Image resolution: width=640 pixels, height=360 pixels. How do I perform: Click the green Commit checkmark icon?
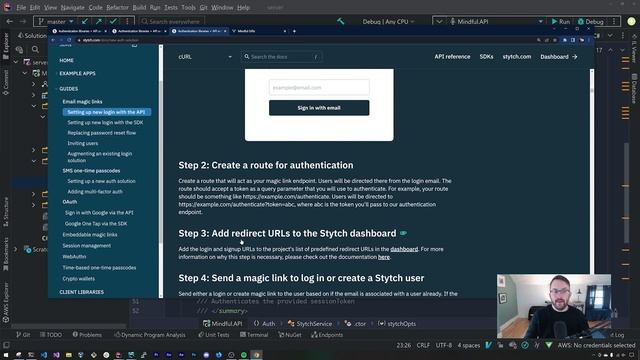113,21
